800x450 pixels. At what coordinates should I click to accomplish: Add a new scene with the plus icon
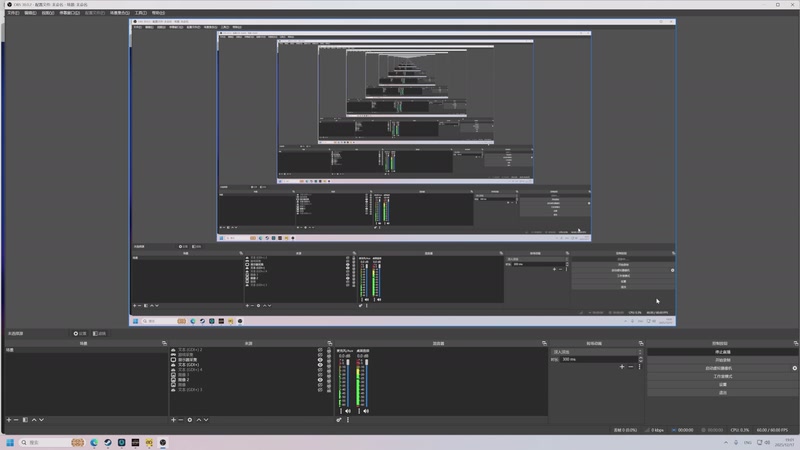9,420
